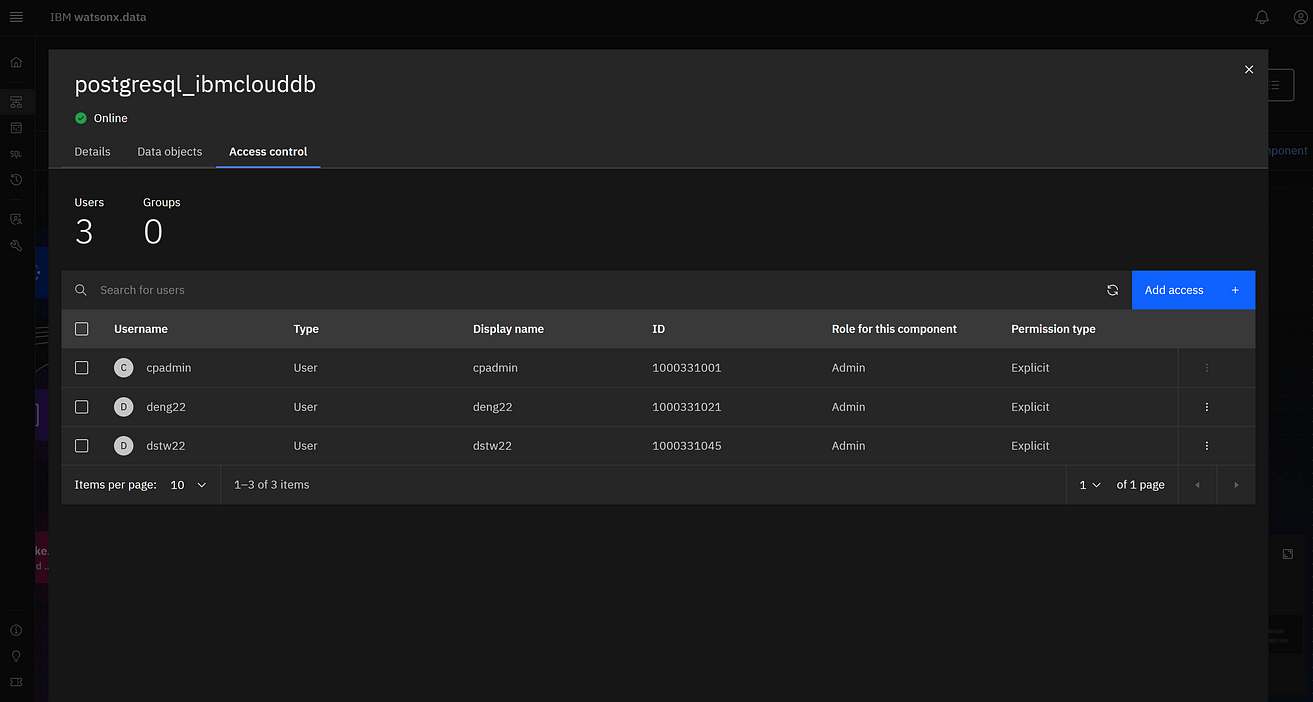Switch to the Data objects tab

tap(170, 152)
